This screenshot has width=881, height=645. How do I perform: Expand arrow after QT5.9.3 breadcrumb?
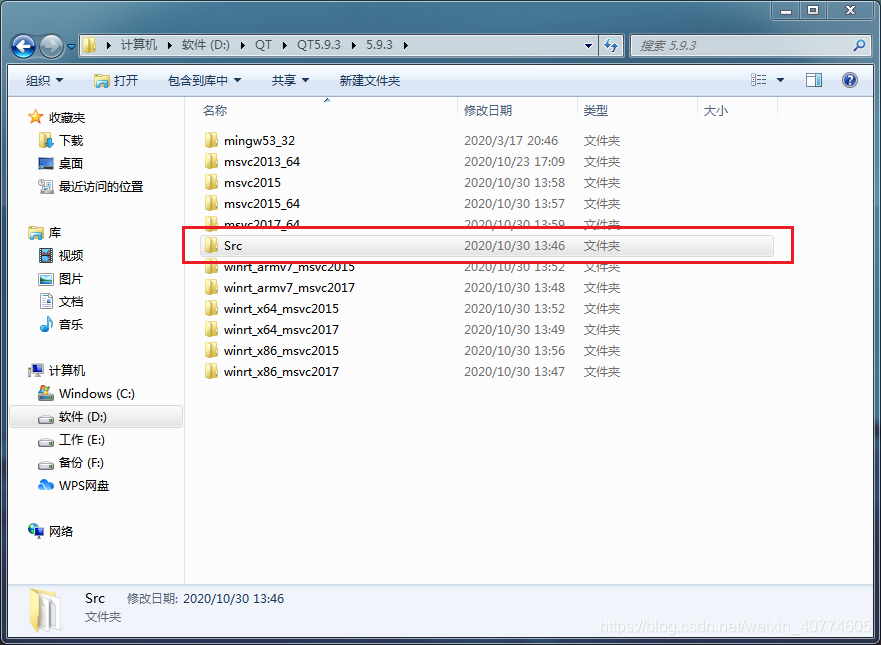pos(353,46)
